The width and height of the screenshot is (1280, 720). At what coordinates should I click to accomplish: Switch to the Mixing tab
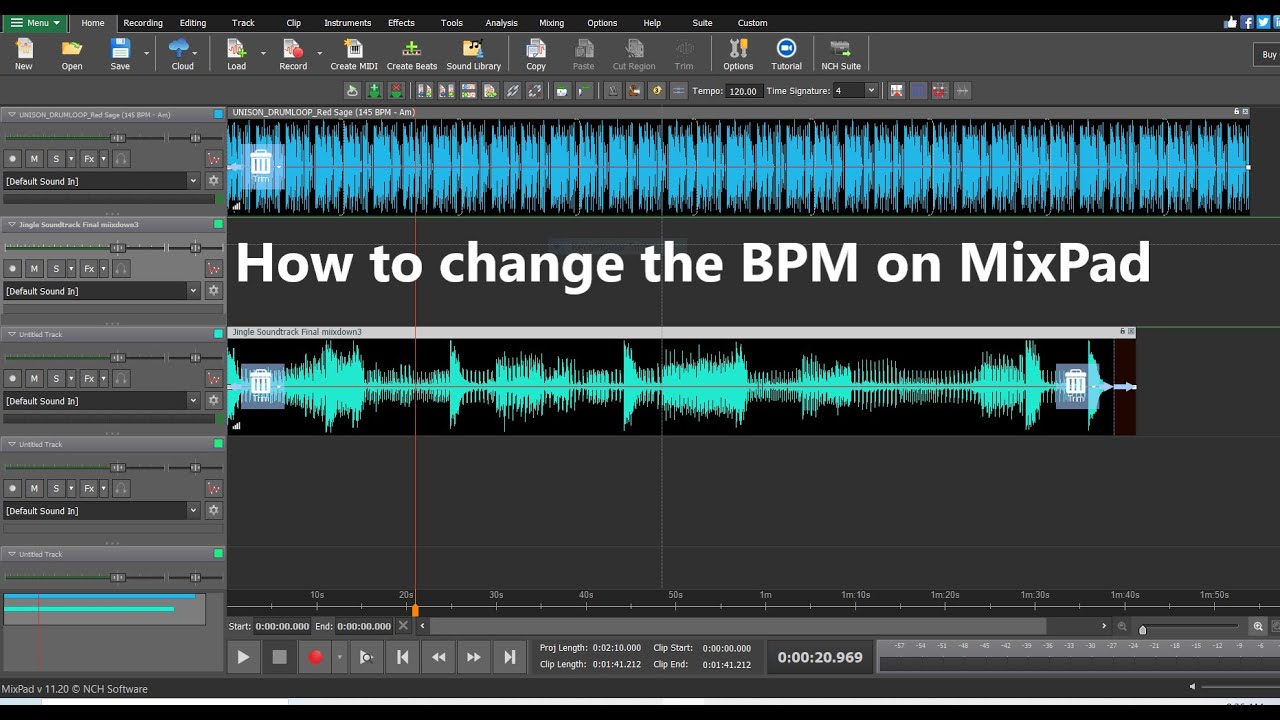coord(551,23)
